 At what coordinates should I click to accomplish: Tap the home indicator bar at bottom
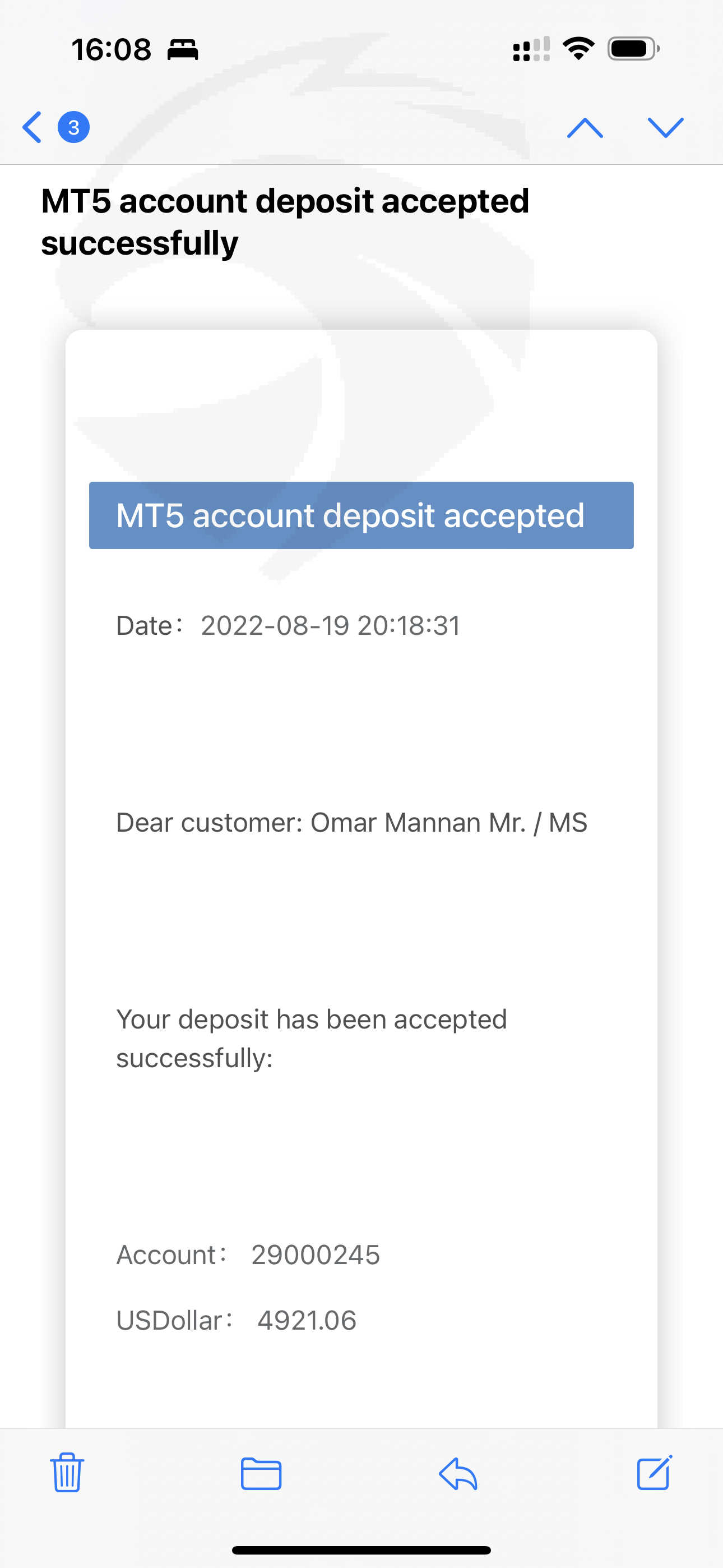click(x=361, y=1549)
